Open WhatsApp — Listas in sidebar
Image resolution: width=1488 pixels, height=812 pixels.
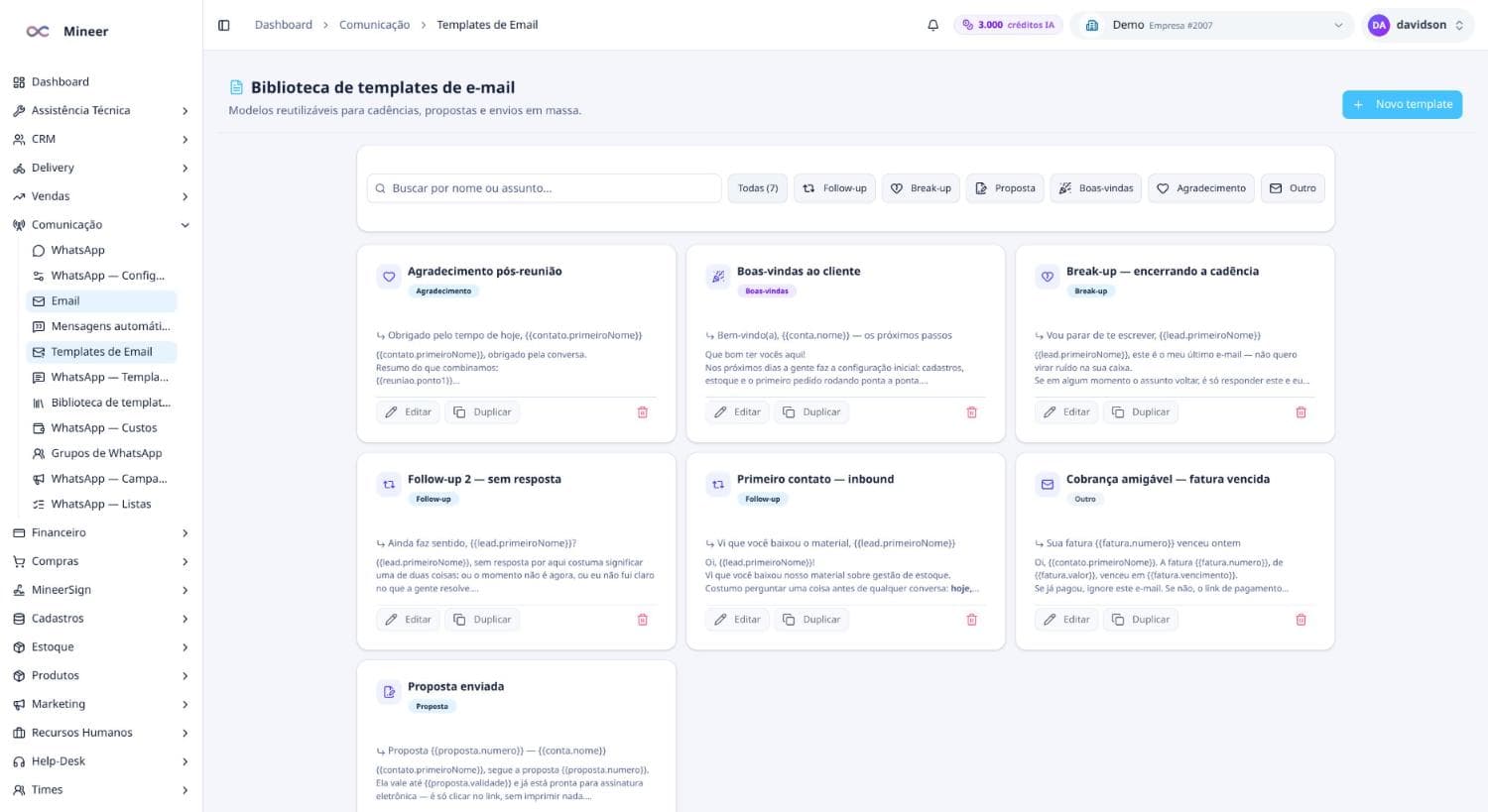click(101, 505)
